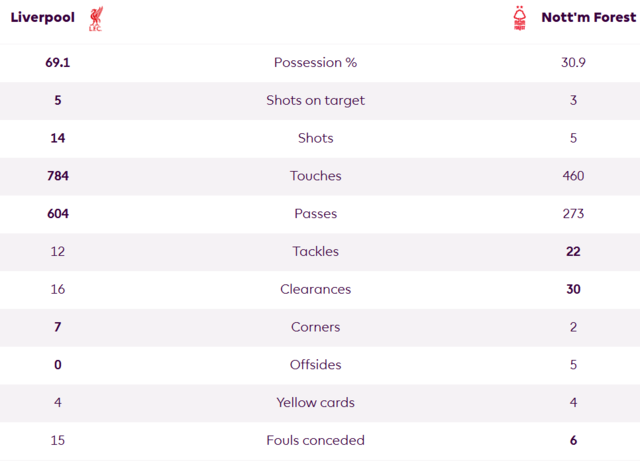Select the Corners stat label
The height and width of the screenshot is (468, 640).
(316, 327)
